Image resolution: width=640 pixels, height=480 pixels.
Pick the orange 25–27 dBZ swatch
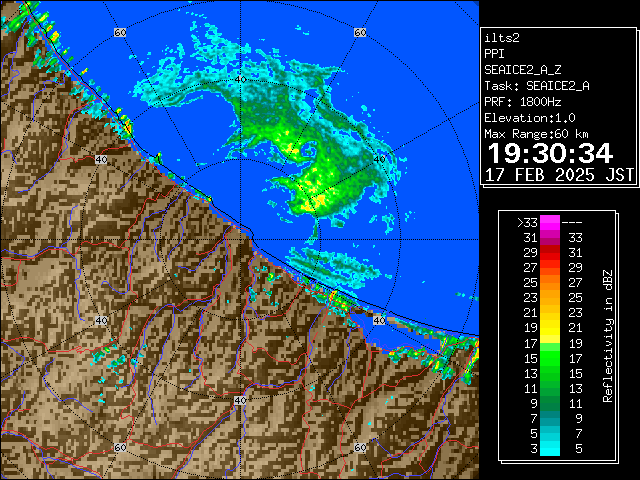(x=550, y=282)
